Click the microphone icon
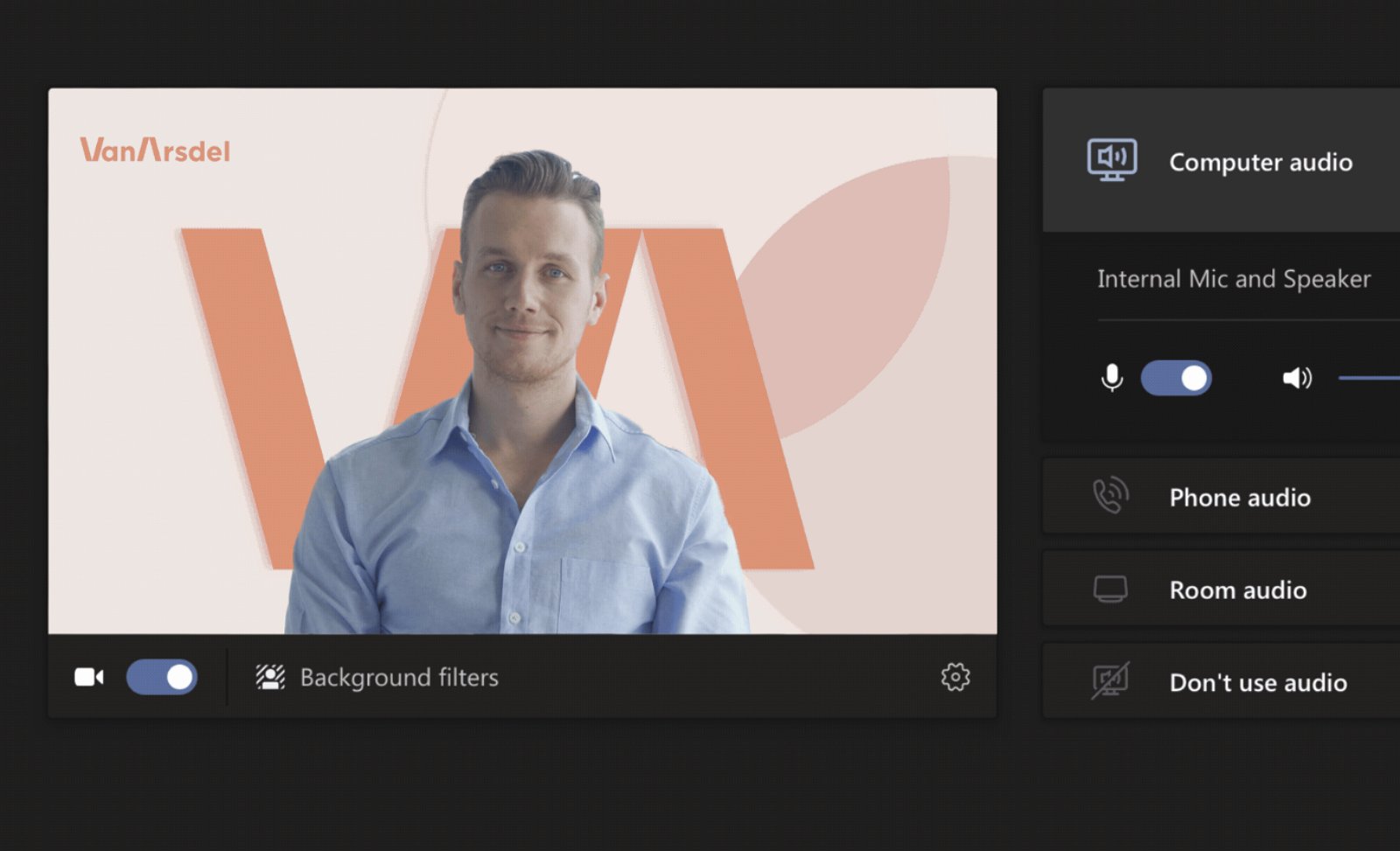This screenshot has height=851, width=1400. click(x=1111, y=378)
